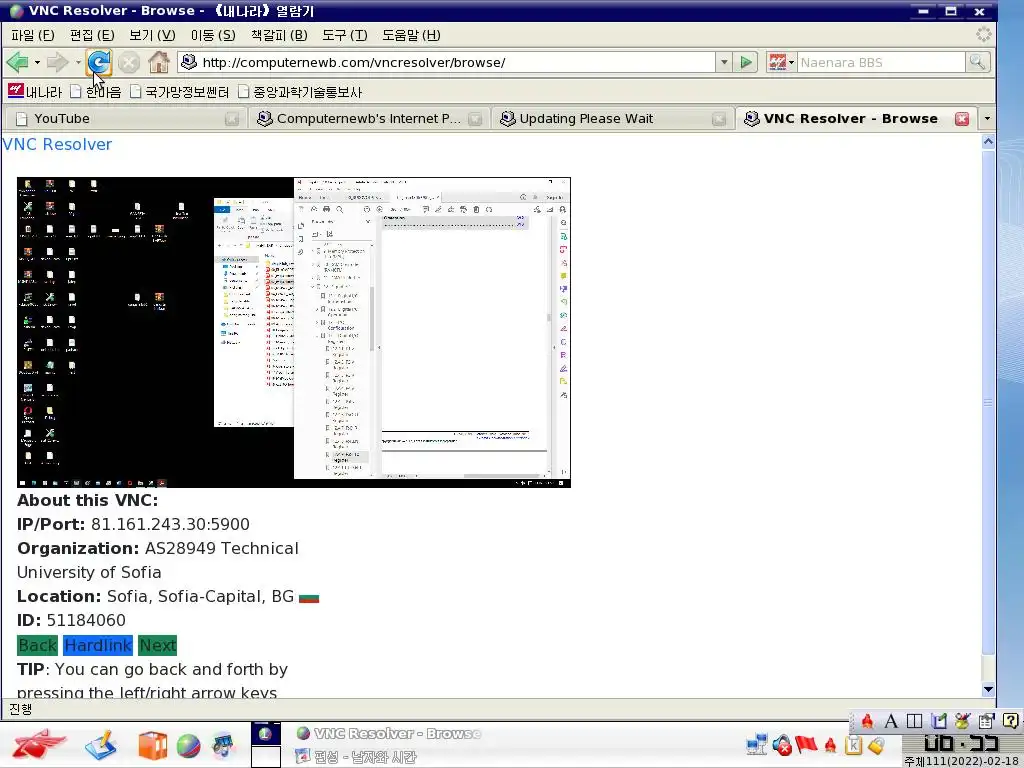Open the Red Star start menu icon

pyautogui.click(x=38, y=744)
